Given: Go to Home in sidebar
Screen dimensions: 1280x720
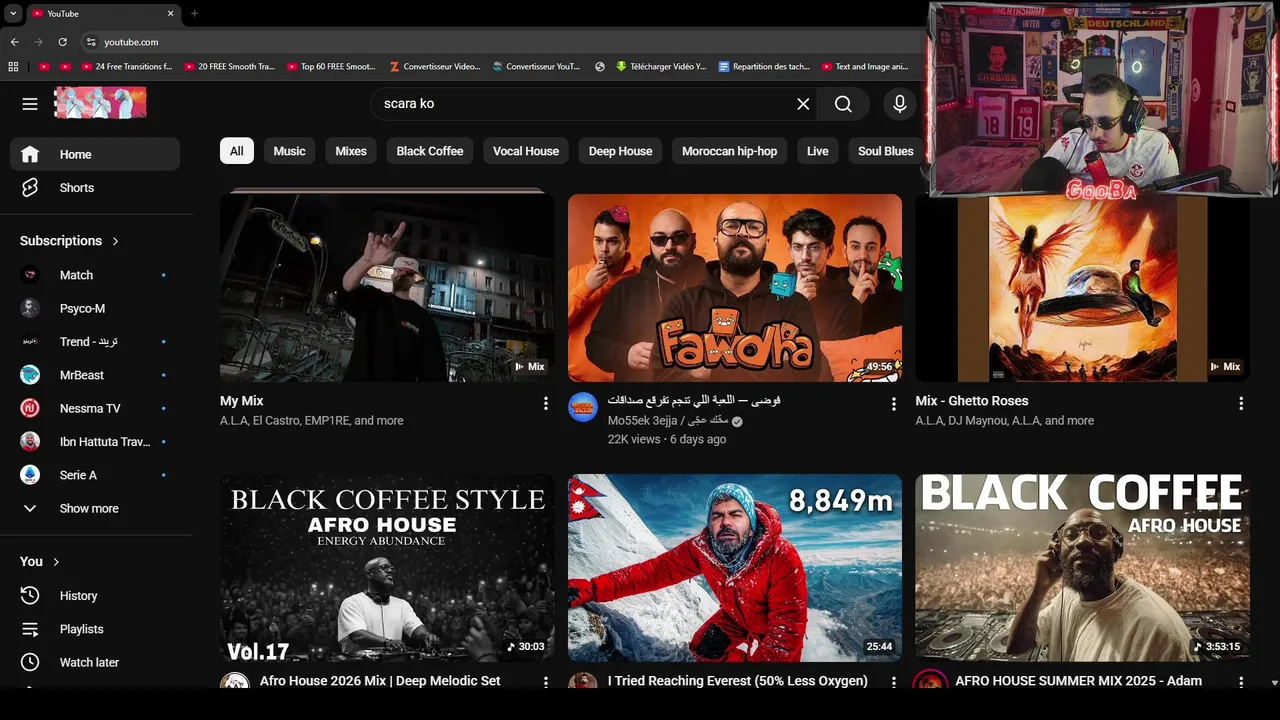Looking at the screenshot, I should coord(95,154).
